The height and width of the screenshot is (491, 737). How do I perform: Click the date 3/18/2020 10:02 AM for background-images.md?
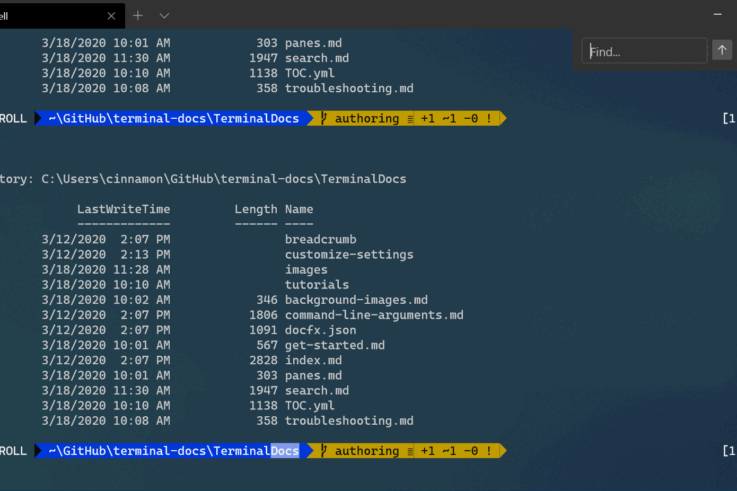point(106,300)
